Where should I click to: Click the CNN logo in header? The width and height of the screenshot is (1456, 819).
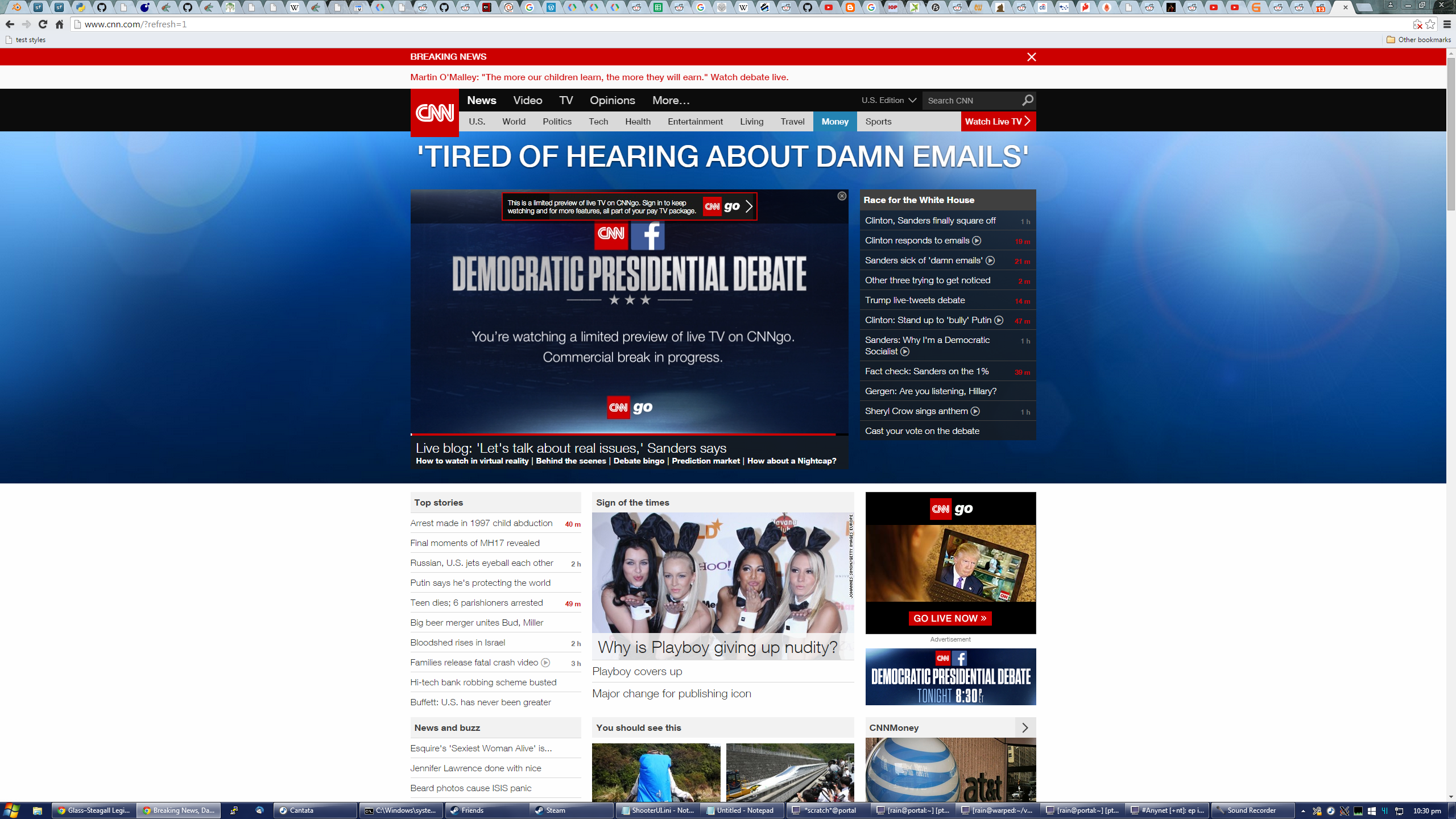(435, 113)
